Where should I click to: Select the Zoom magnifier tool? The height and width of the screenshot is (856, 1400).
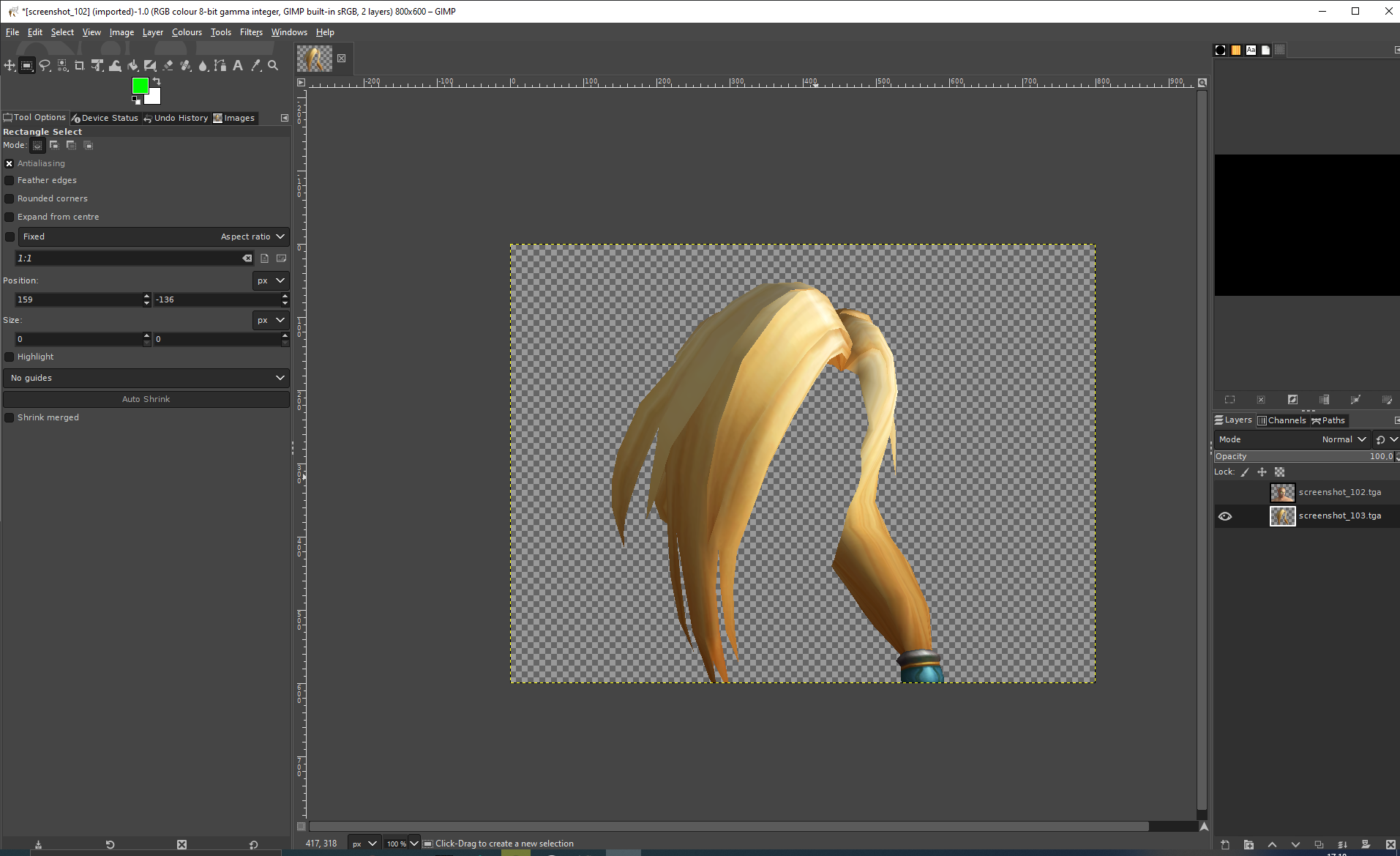[x=273, y=66]
